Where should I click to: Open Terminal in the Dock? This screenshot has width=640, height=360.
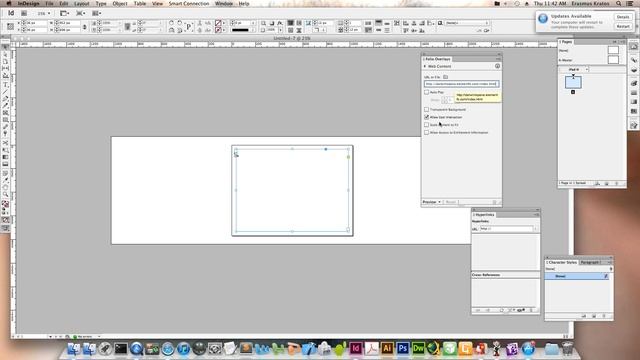point(121,348)
